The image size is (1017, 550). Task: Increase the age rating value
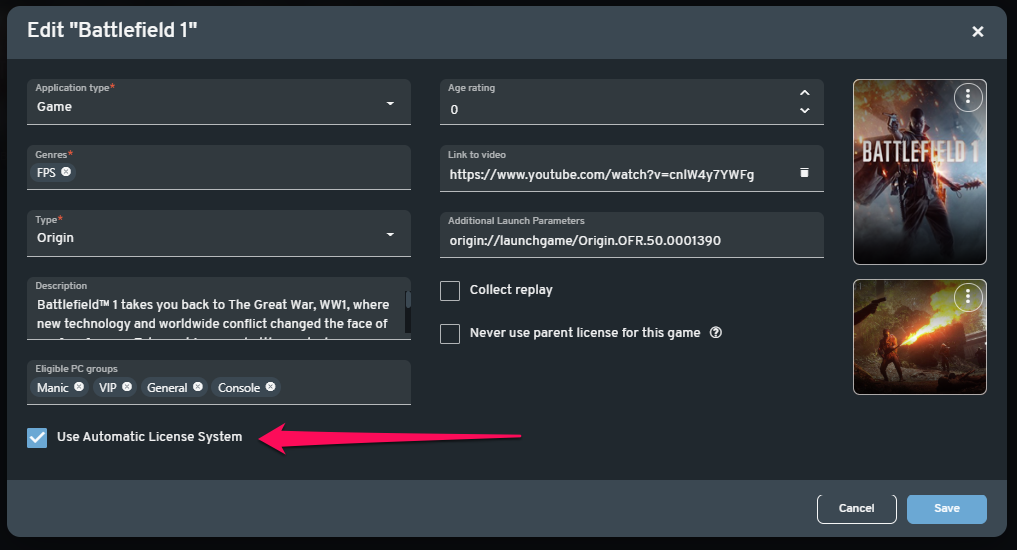tap(804, 93)
